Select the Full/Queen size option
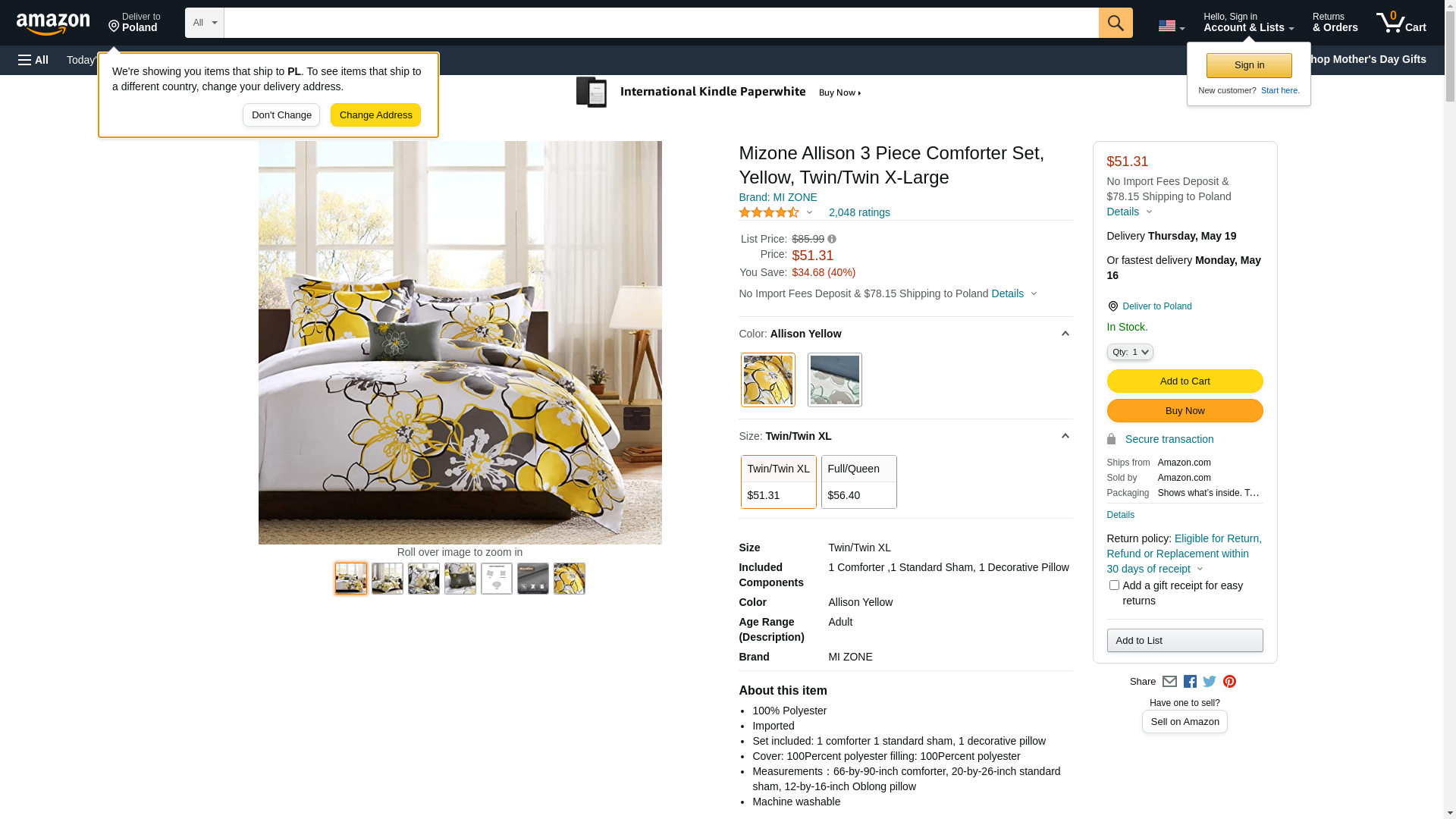Viewport: 1456px width, 819px height. tap(858, 482)
